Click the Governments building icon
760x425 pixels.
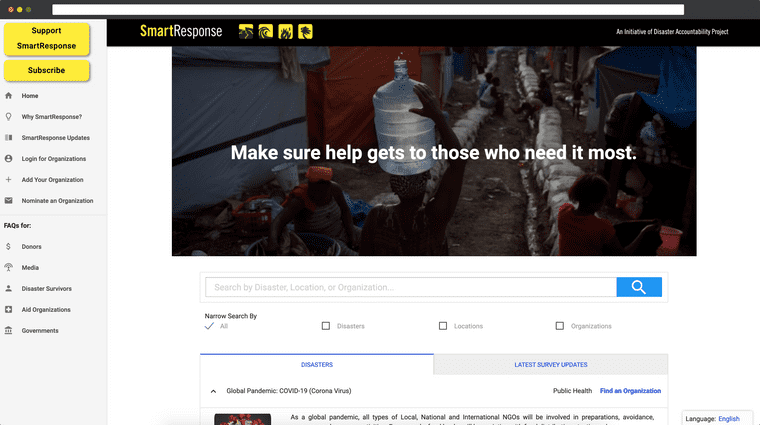[8, 330]
